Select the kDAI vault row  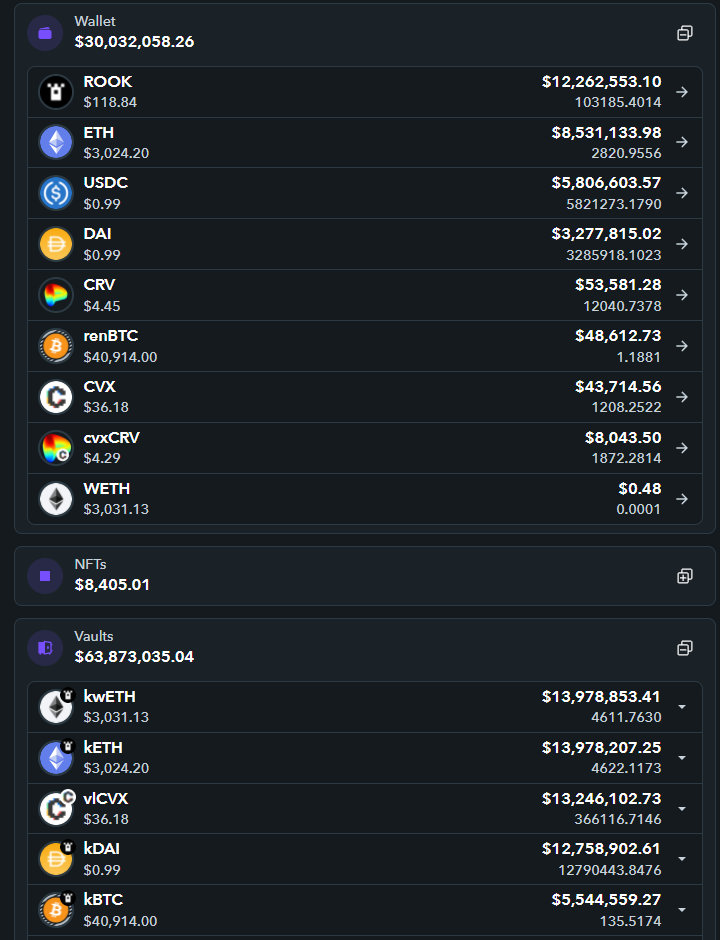point(364,859)
